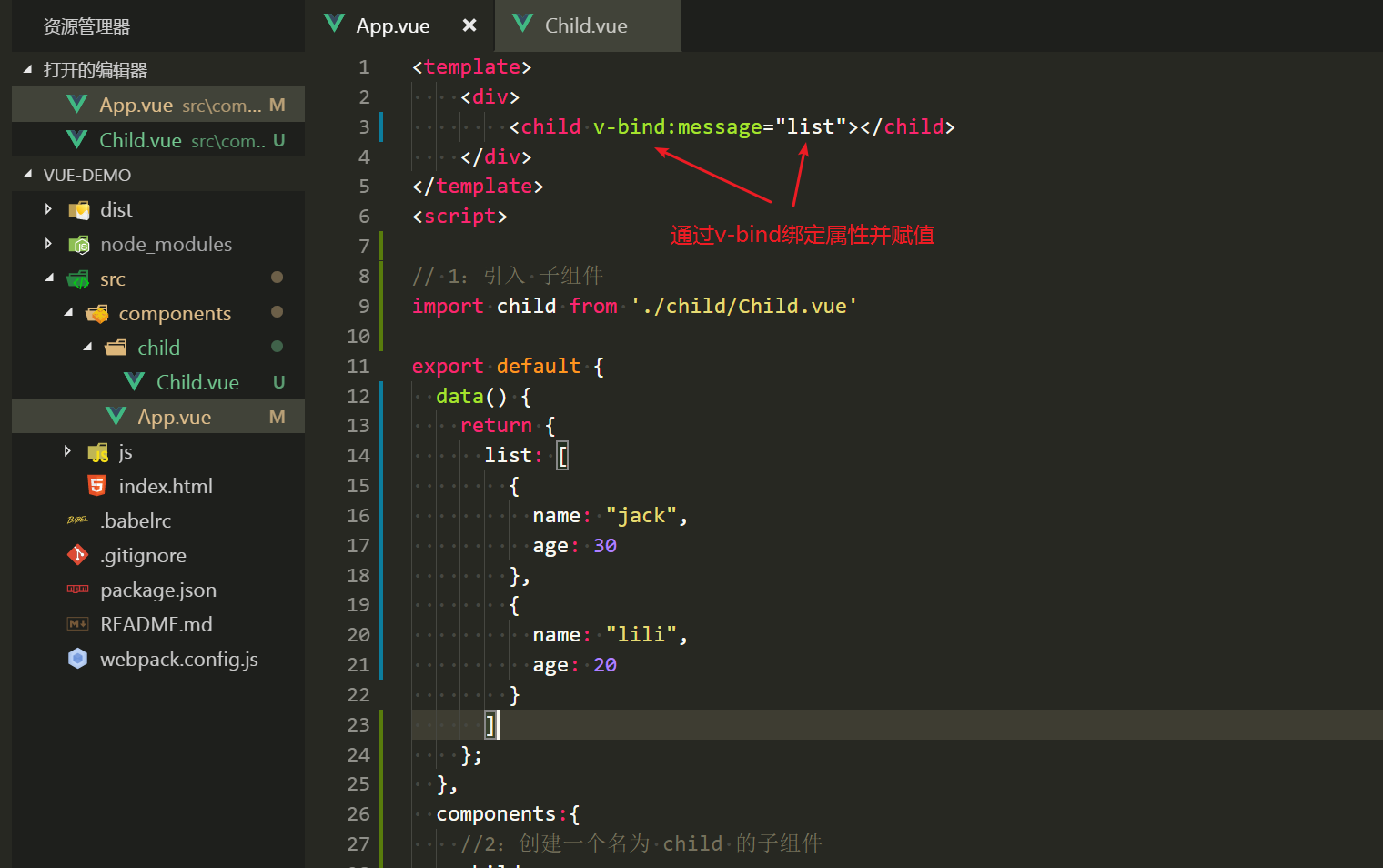Screen dimensions: 1383x868
Task: Click the Vue icon beside Child.vue in tree
Action: tap(135, 381)
